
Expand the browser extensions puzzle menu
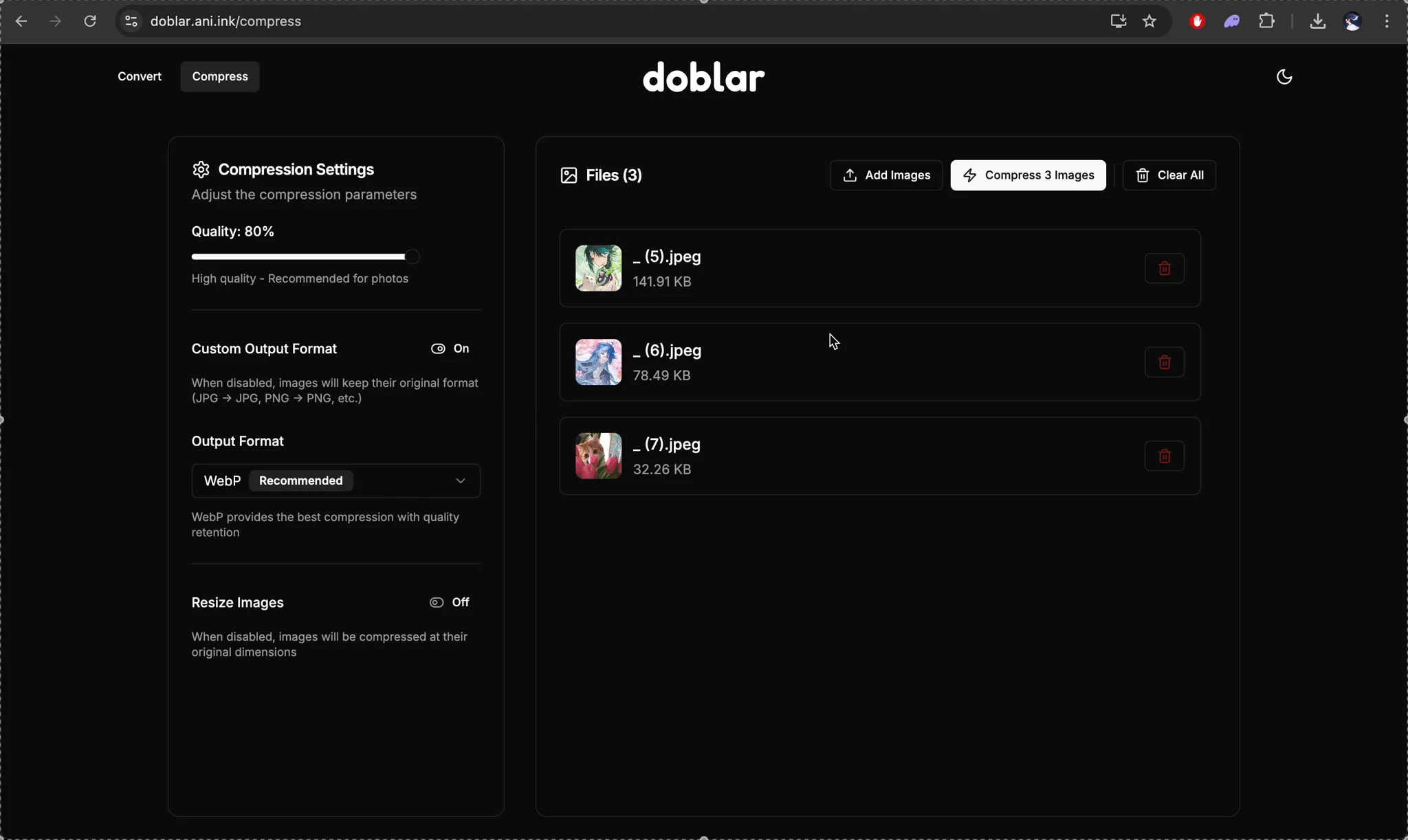pos(1267,21)
